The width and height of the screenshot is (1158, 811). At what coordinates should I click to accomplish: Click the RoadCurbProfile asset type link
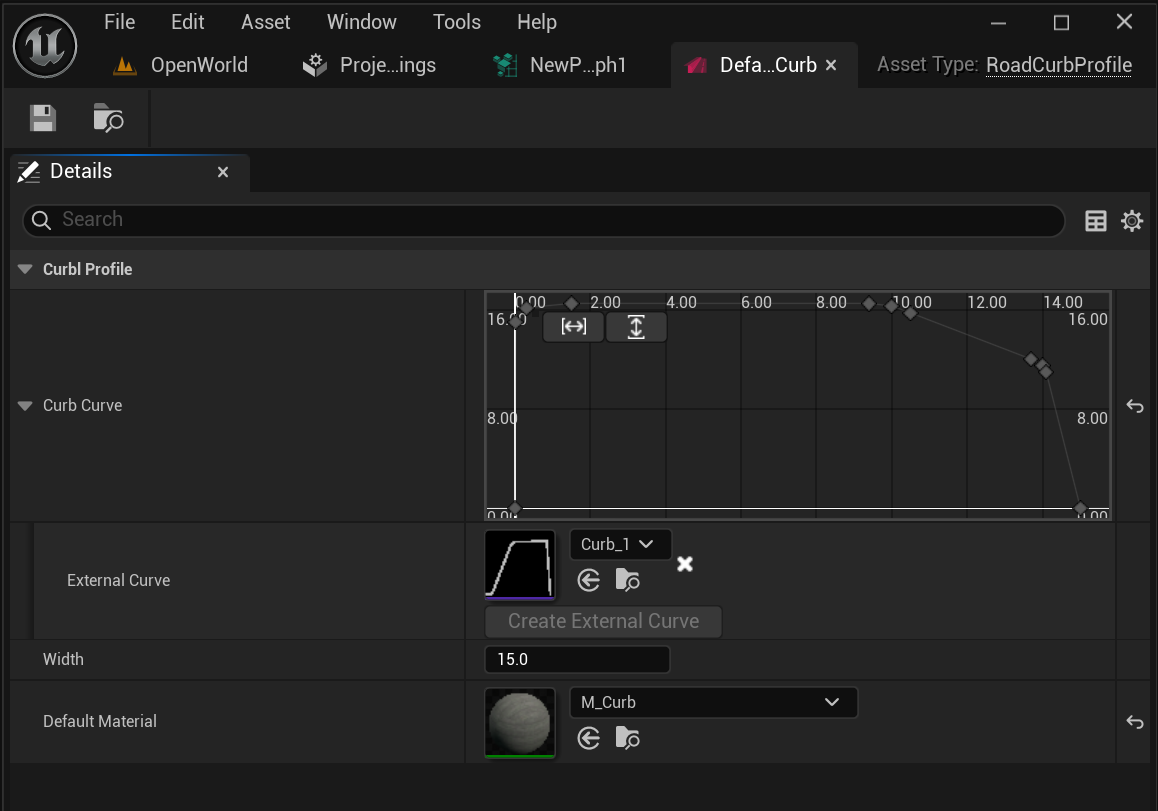click(1059, 65)
